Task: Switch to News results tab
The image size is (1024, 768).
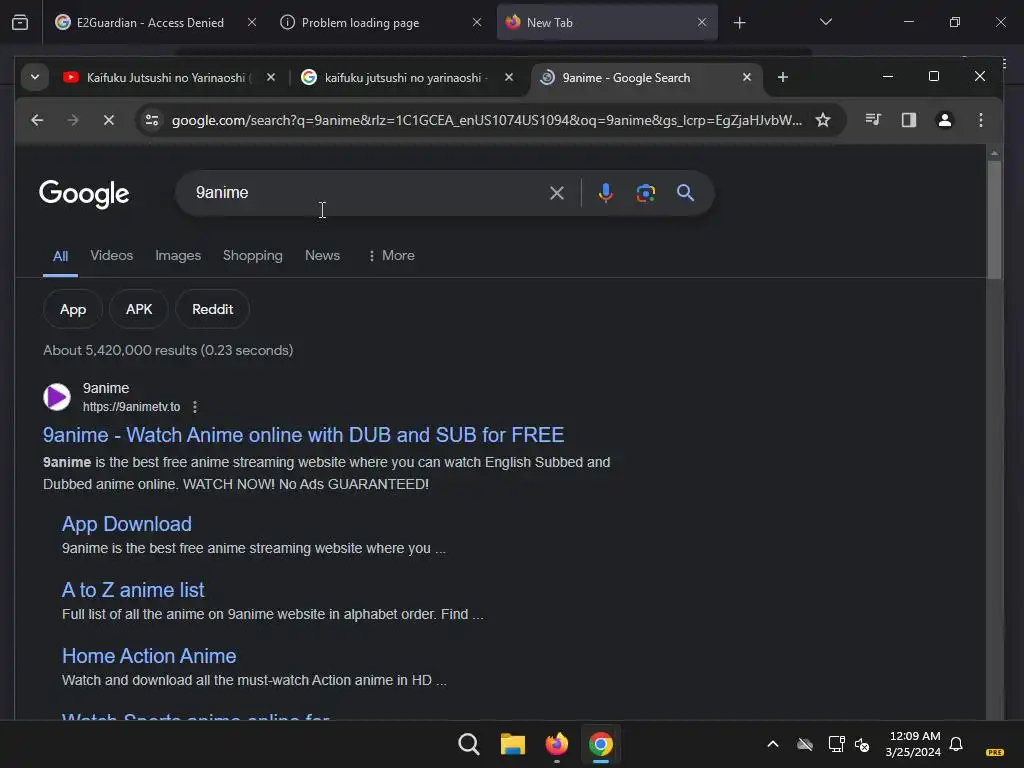Action: (322, 255)
